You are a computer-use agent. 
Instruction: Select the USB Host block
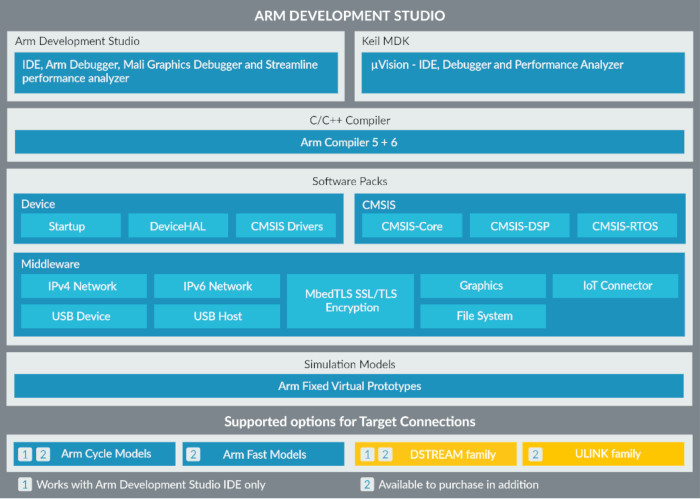click(x=217, y=316)
